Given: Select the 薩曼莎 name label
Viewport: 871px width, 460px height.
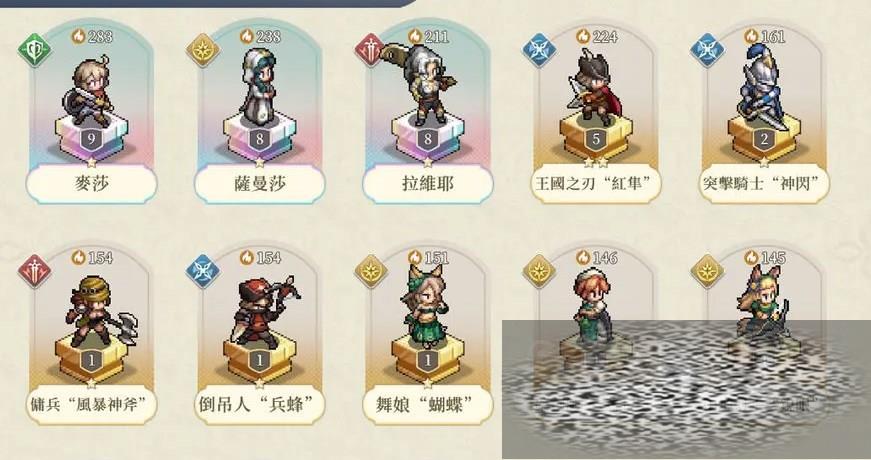Looking at the screenshot, I should pyautogui.click(x=259, y=183).
